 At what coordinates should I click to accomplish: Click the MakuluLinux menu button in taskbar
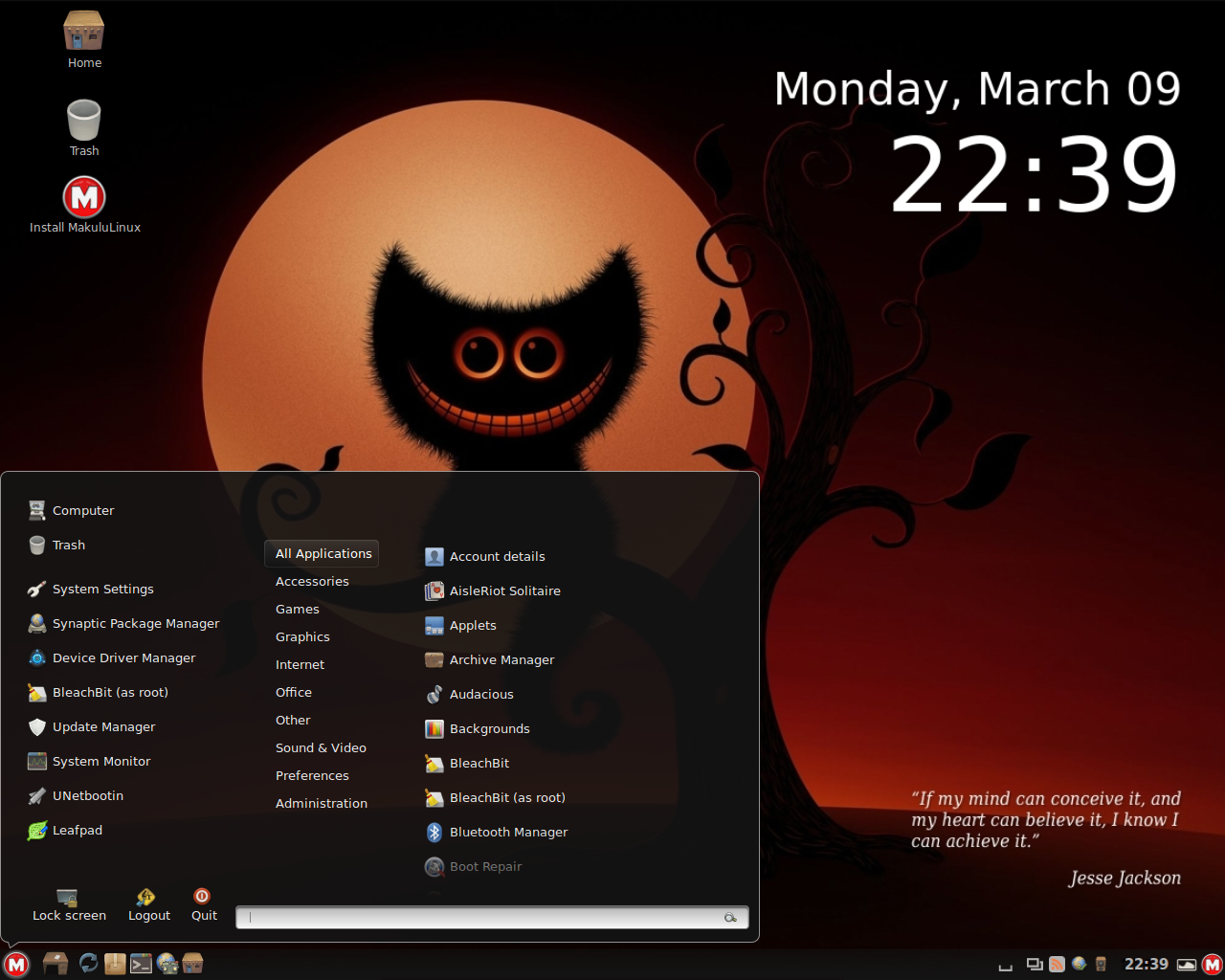(16, 964)
